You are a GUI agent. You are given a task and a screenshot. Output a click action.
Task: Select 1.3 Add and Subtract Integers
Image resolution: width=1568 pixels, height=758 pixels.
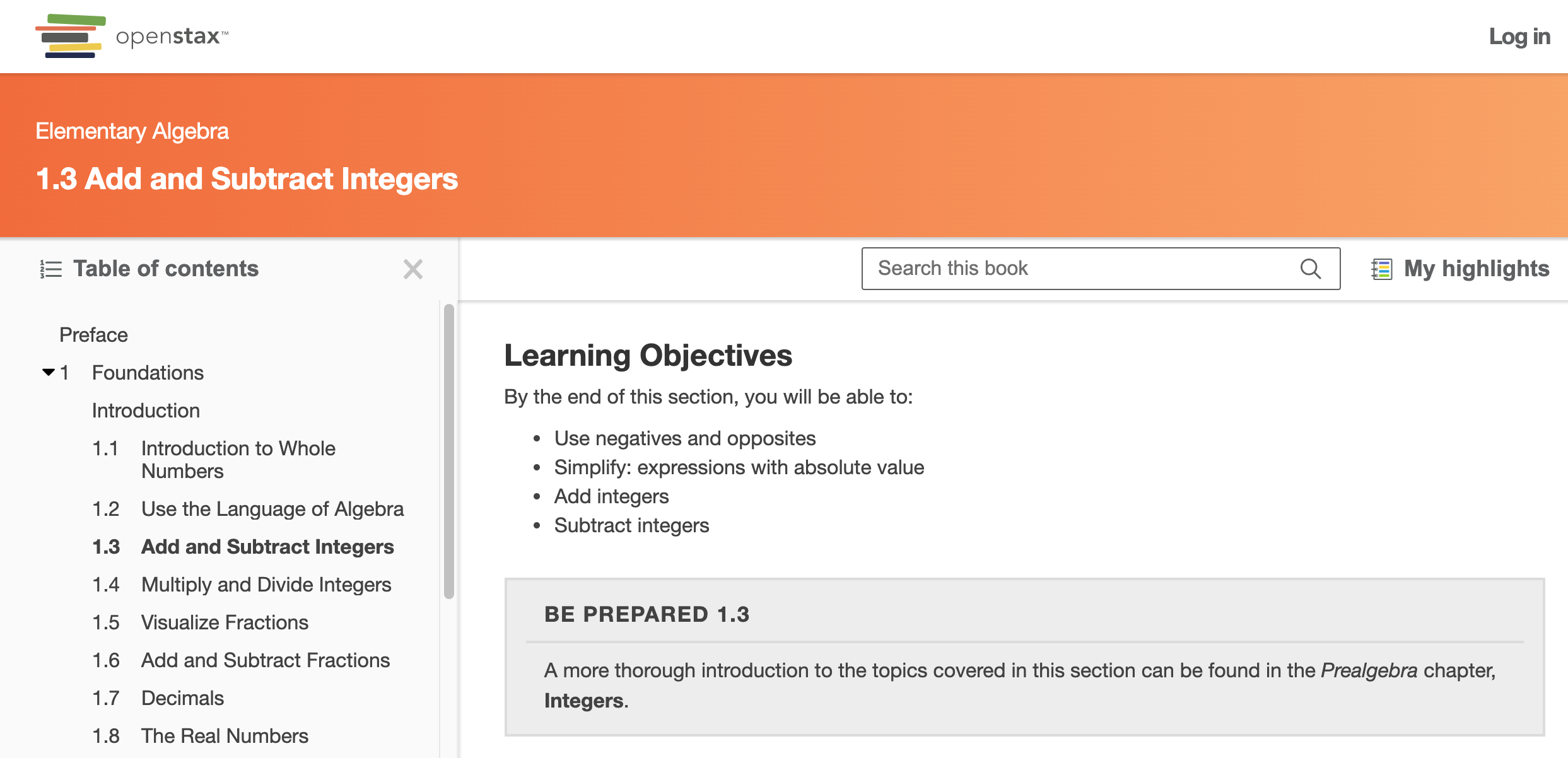267,547
